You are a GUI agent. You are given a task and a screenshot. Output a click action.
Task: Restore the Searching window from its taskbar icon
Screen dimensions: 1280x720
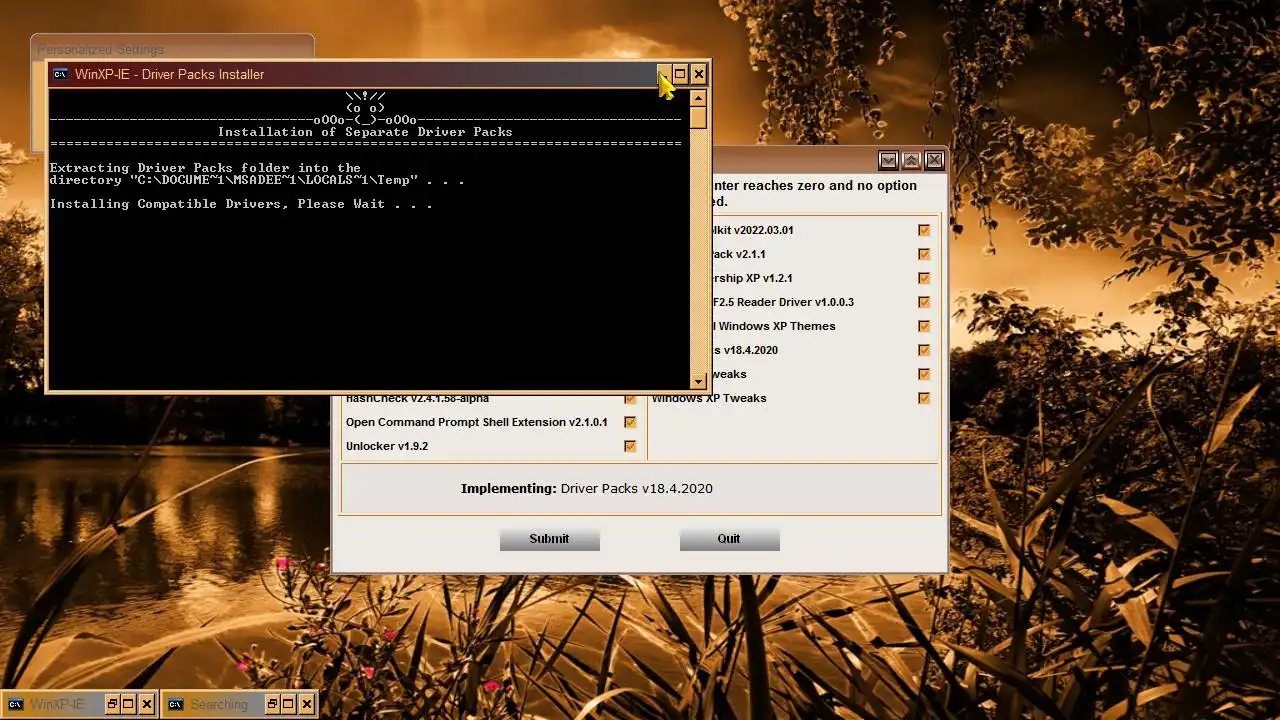point(272,704)
